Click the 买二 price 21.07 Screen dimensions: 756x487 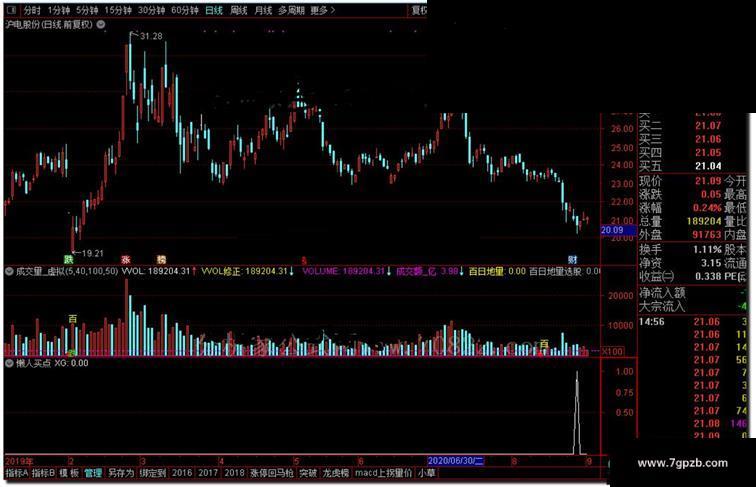(x=708, y=126)
